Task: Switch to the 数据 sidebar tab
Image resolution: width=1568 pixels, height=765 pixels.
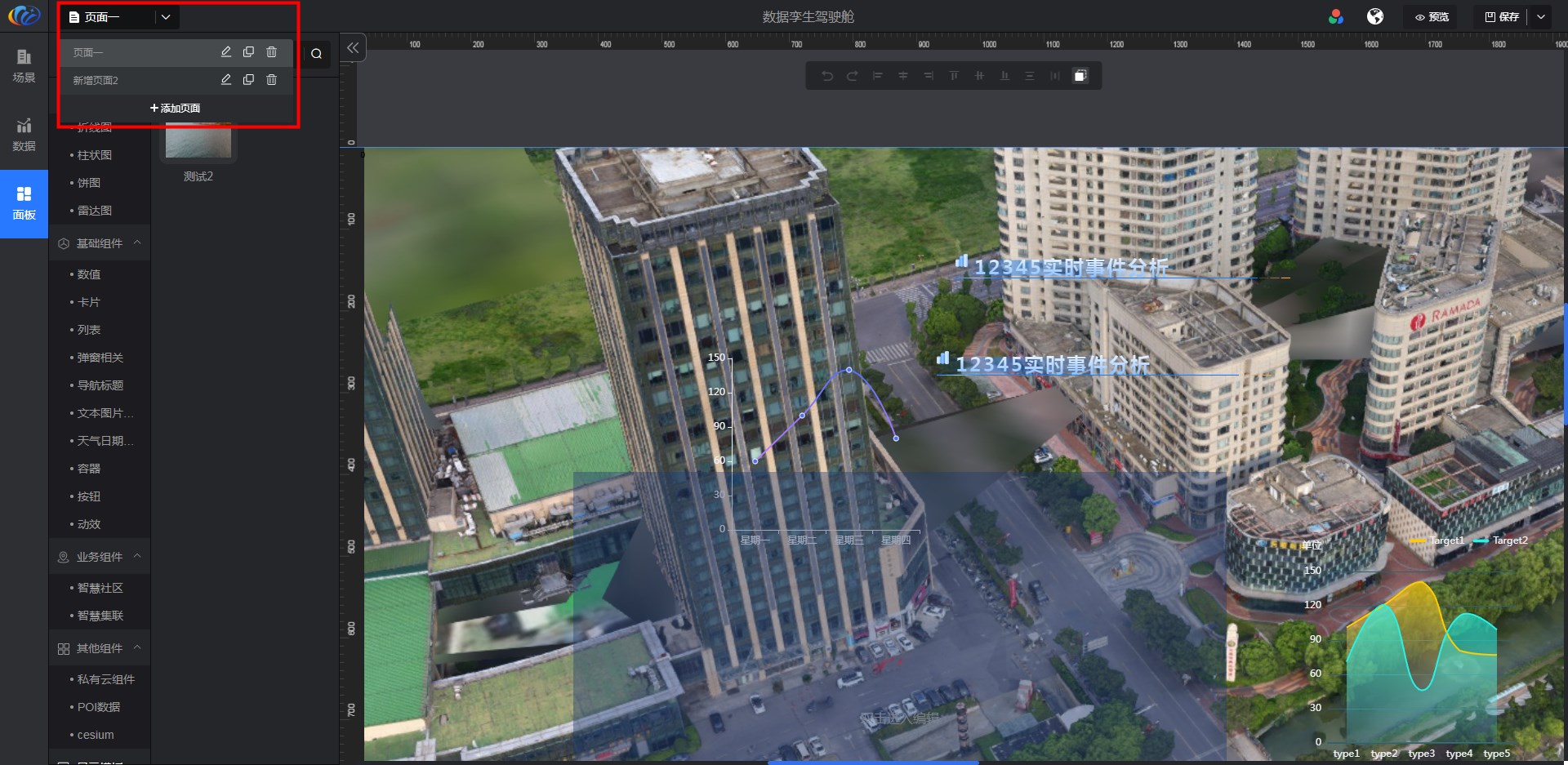Action: (24, 135)
